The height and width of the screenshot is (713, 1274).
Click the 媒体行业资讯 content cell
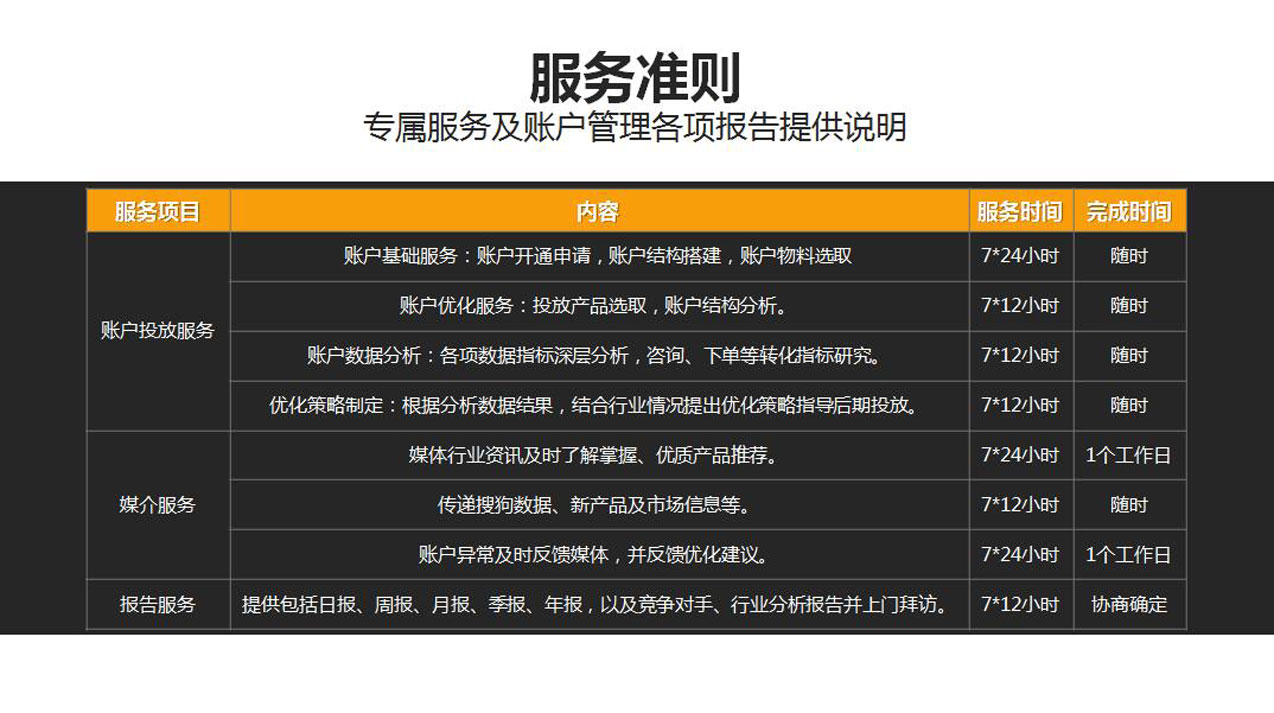597,455
